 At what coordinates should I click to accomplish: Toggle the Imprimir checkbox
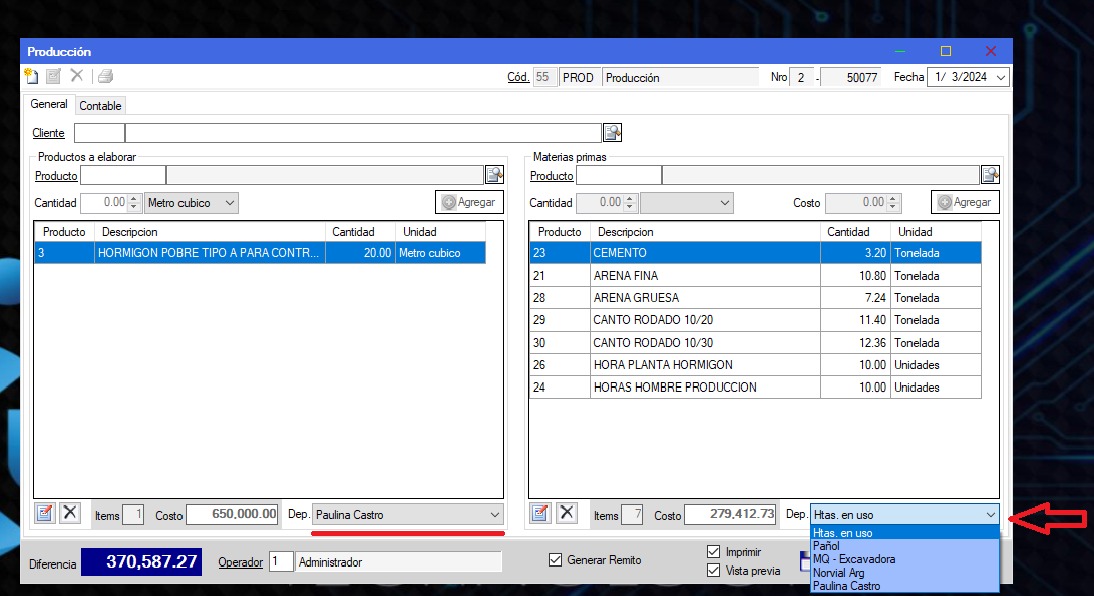(x=713, y=551)
